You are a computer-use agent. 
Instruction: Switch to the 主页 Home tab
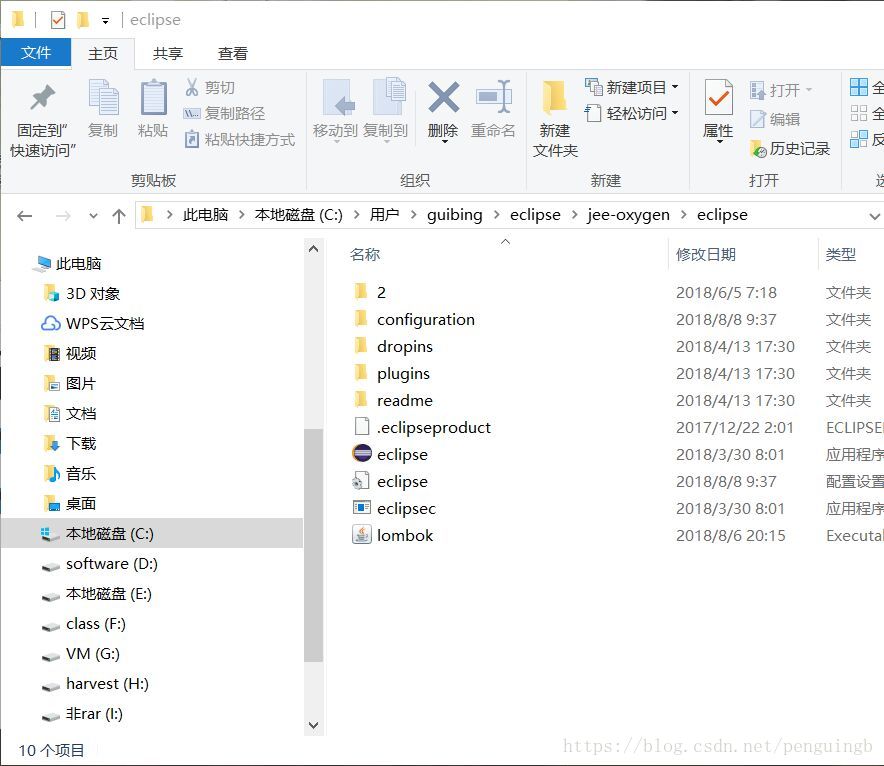click(103, 54)
